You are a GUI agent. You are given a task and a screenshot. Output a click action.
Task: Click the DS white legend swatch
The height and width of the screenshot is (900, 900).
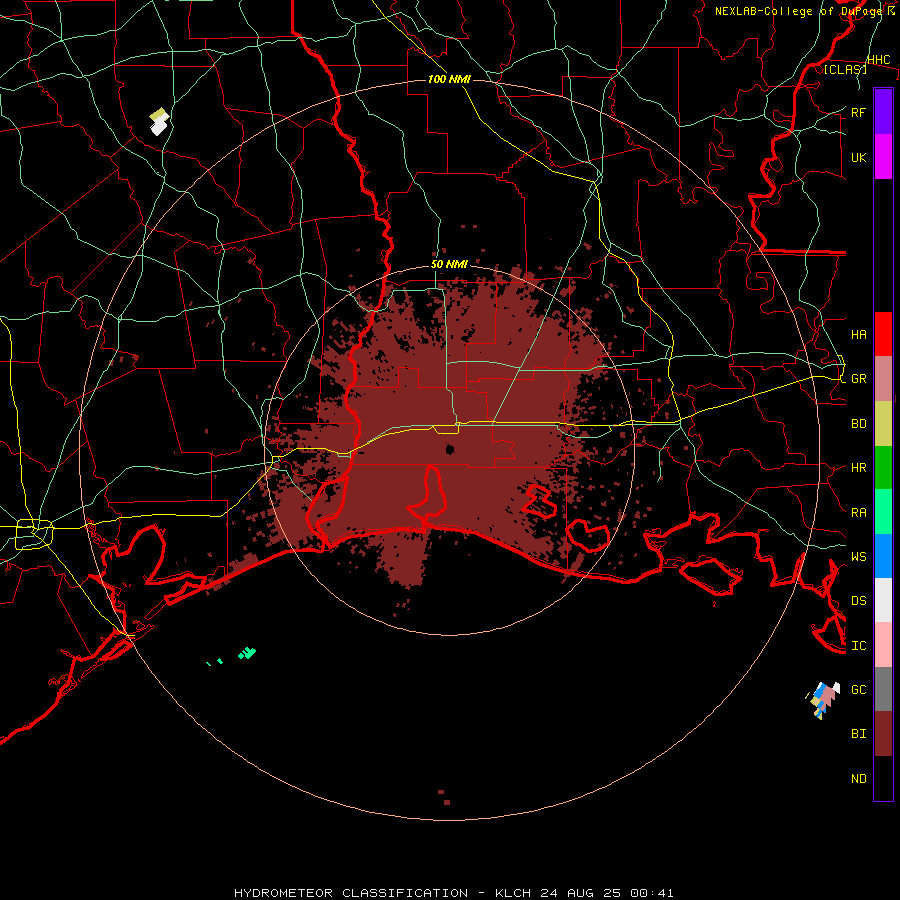(x=883, y=600)
